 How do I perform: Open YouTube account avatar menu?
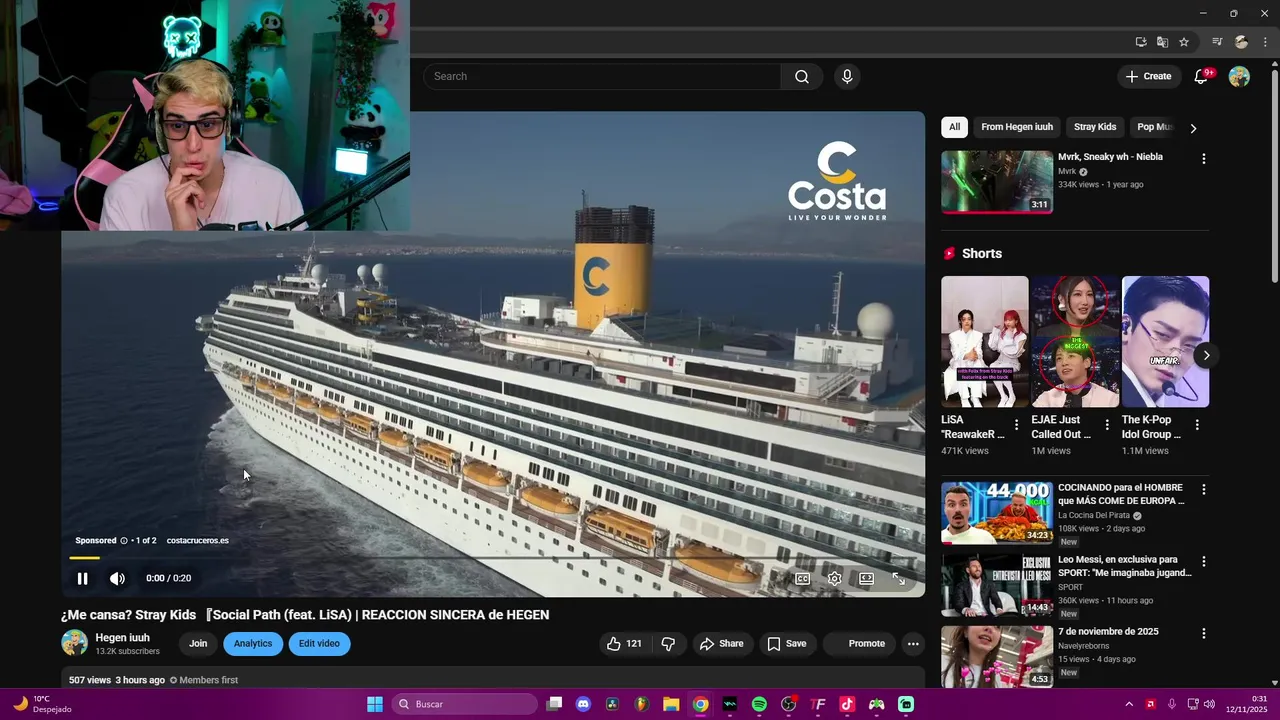1239,76
